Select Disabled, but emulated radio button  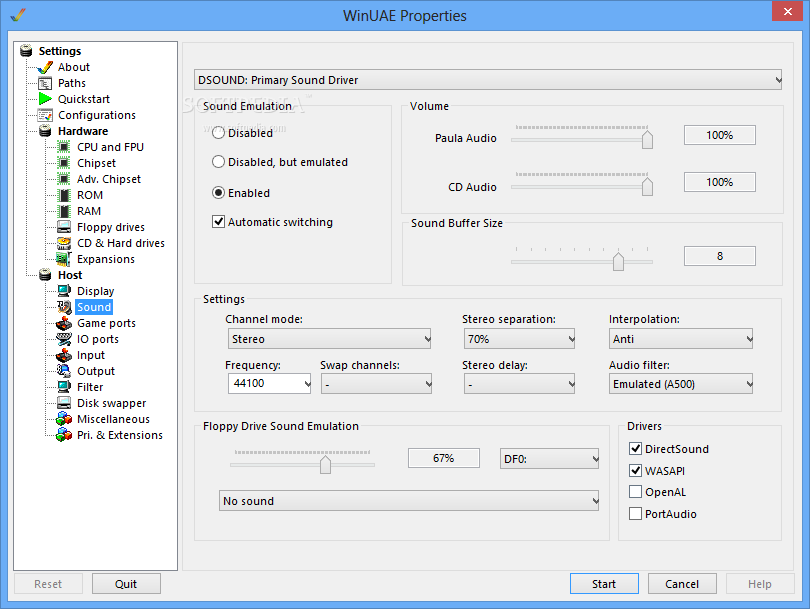coord(219,162)
